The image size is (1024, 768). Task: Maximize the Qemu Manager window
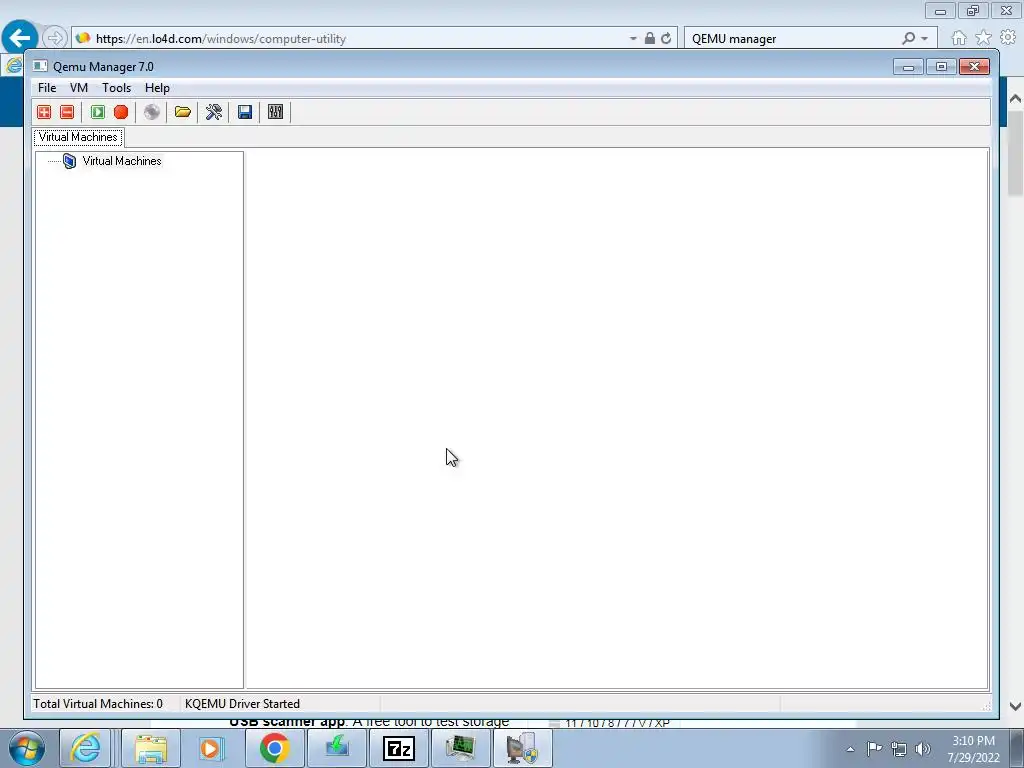(x=941, y=67)
